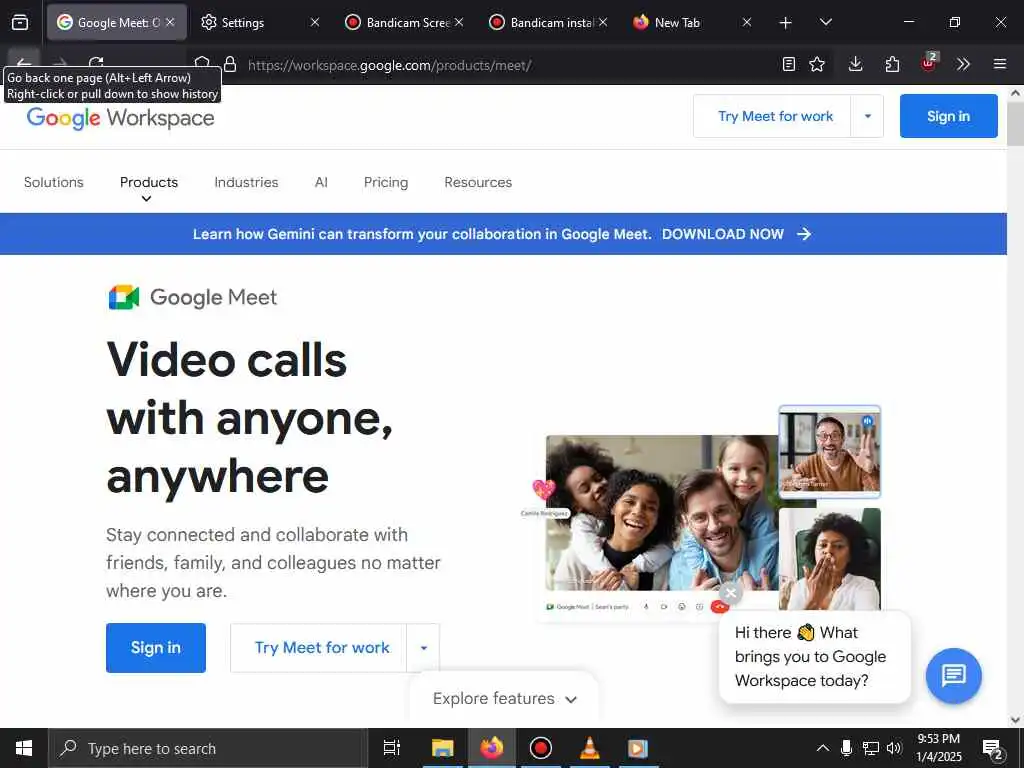Open the Products menu

tap(149, 182)
